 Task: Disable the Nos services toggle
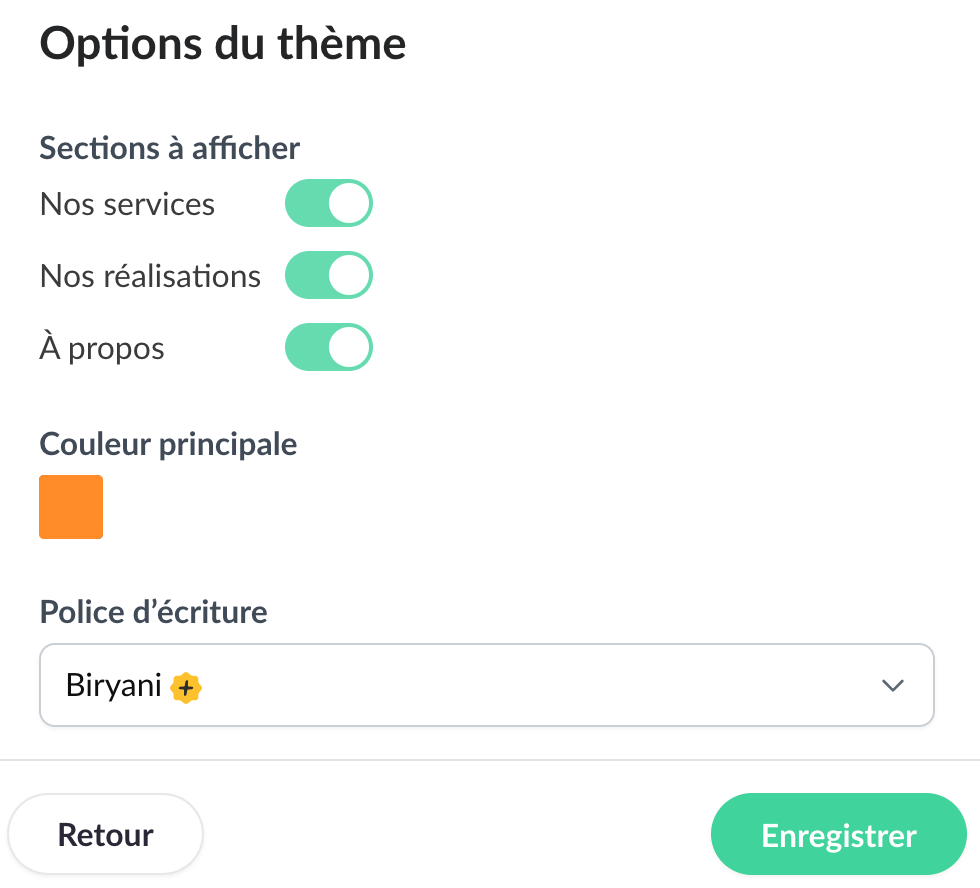[x=329, y=204]
